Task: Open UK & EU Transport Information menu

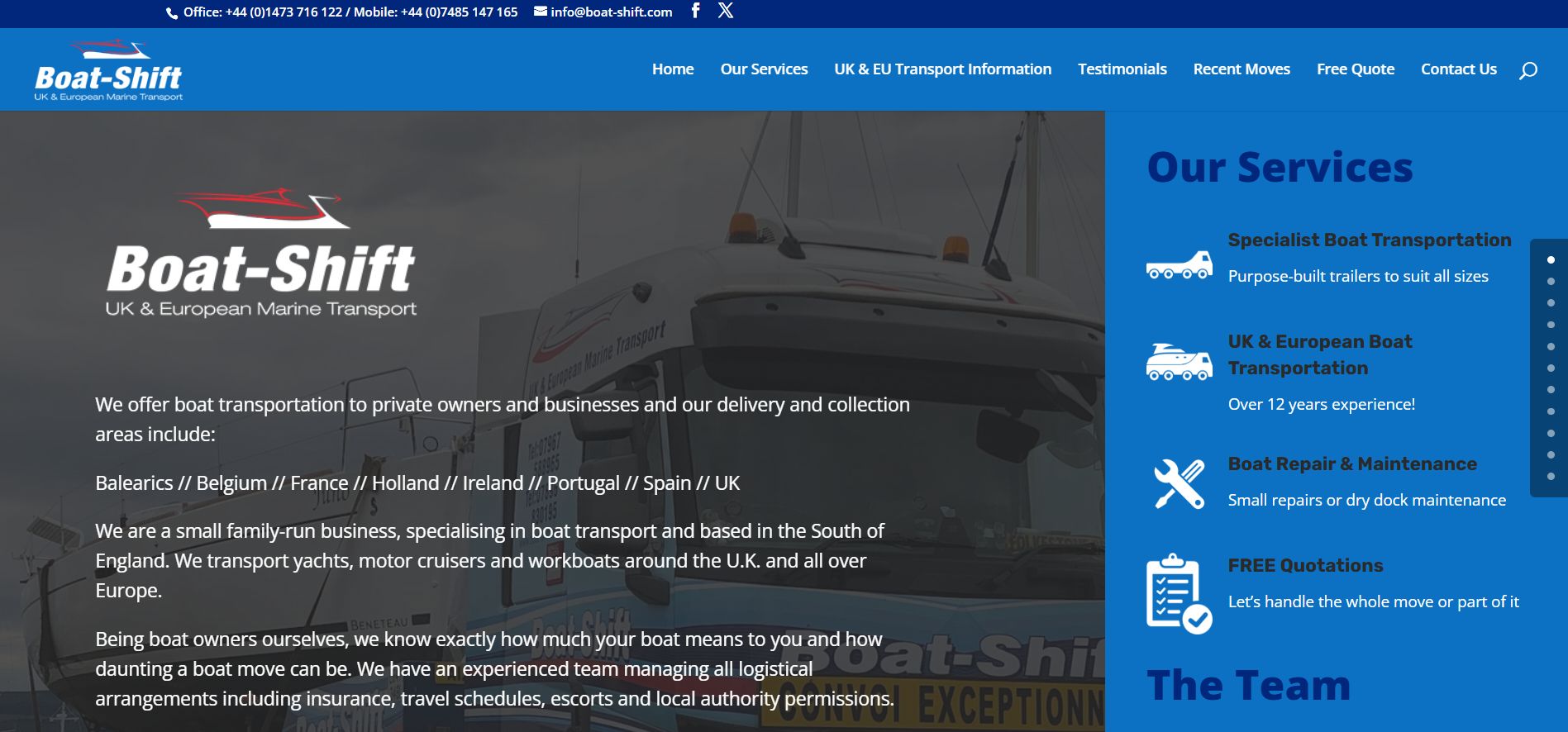Action: 943,69
